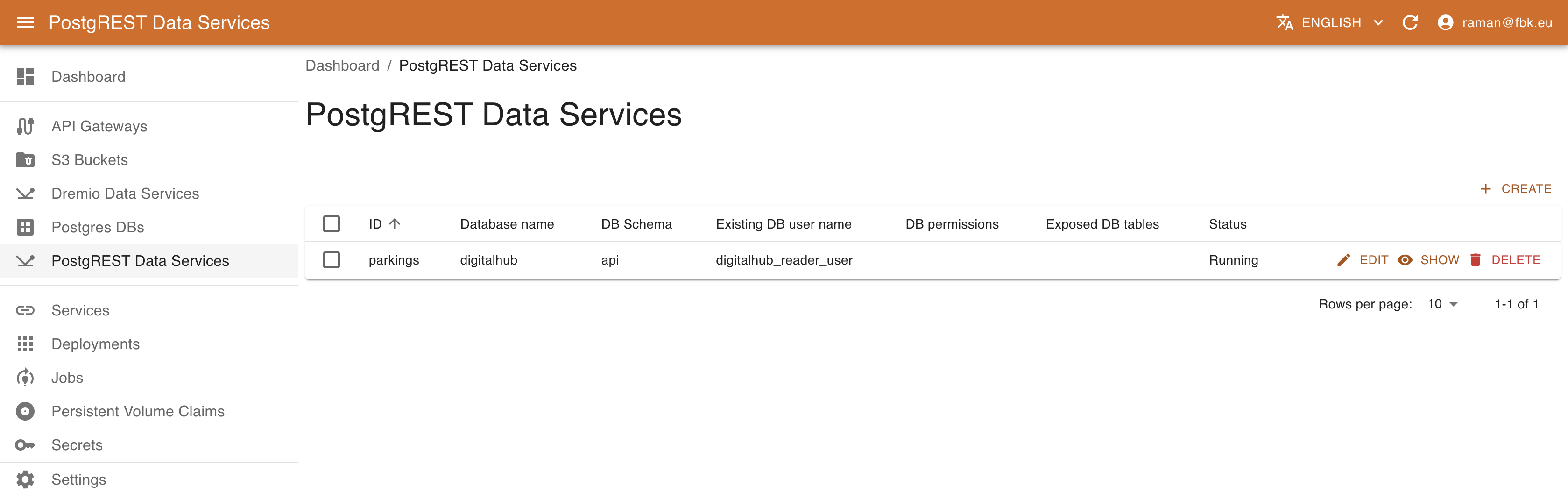The height and width of the screenshot is (501, 1568).
Task: Click the Dashboard breadcrumb link
Action: [342, 65]
